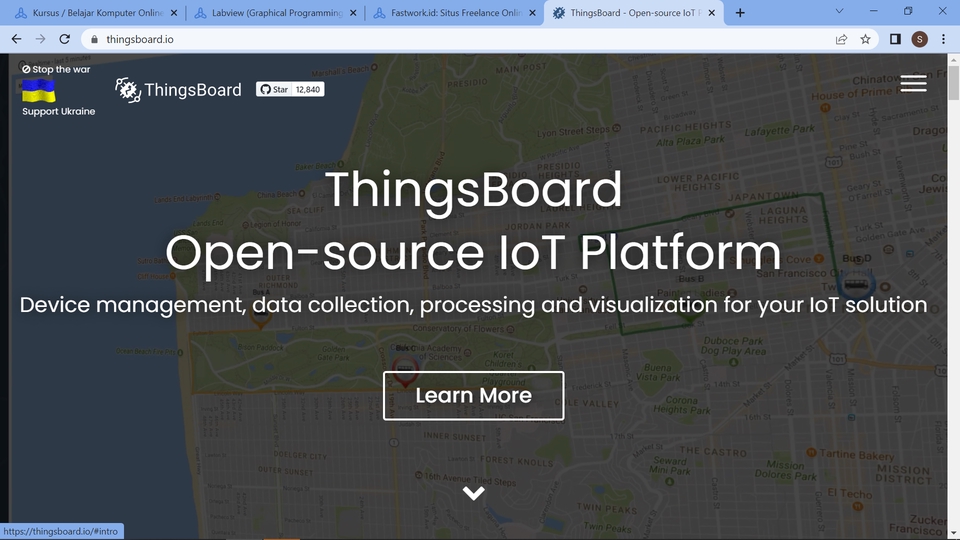
Task: Reload the thingsboard.io page
Action: 64,39
